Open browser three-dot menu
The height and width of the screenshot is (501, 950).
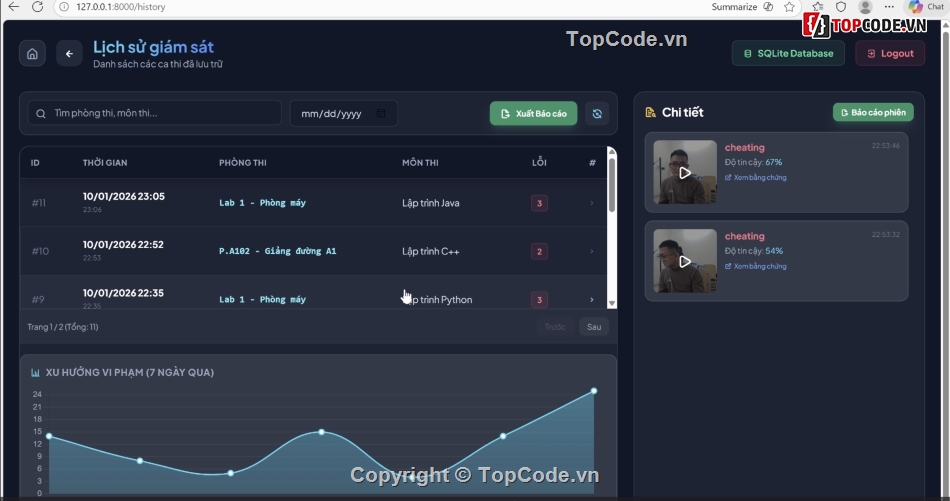coord(889,7)
